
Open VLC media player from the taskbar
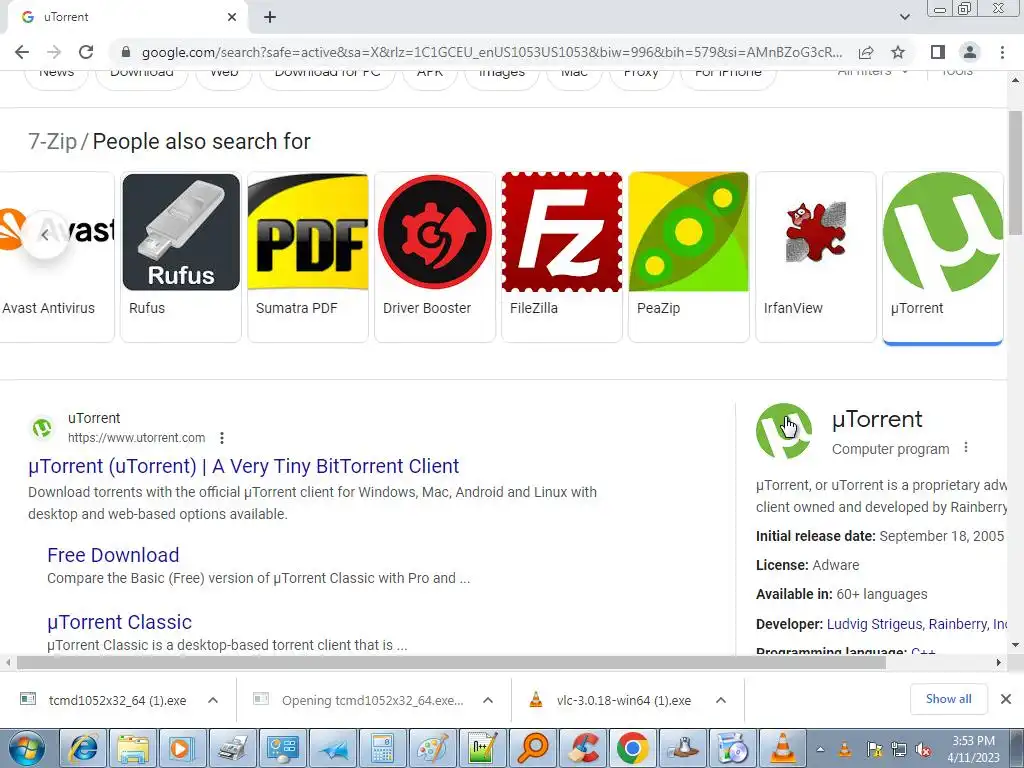[x=782, y=748]
